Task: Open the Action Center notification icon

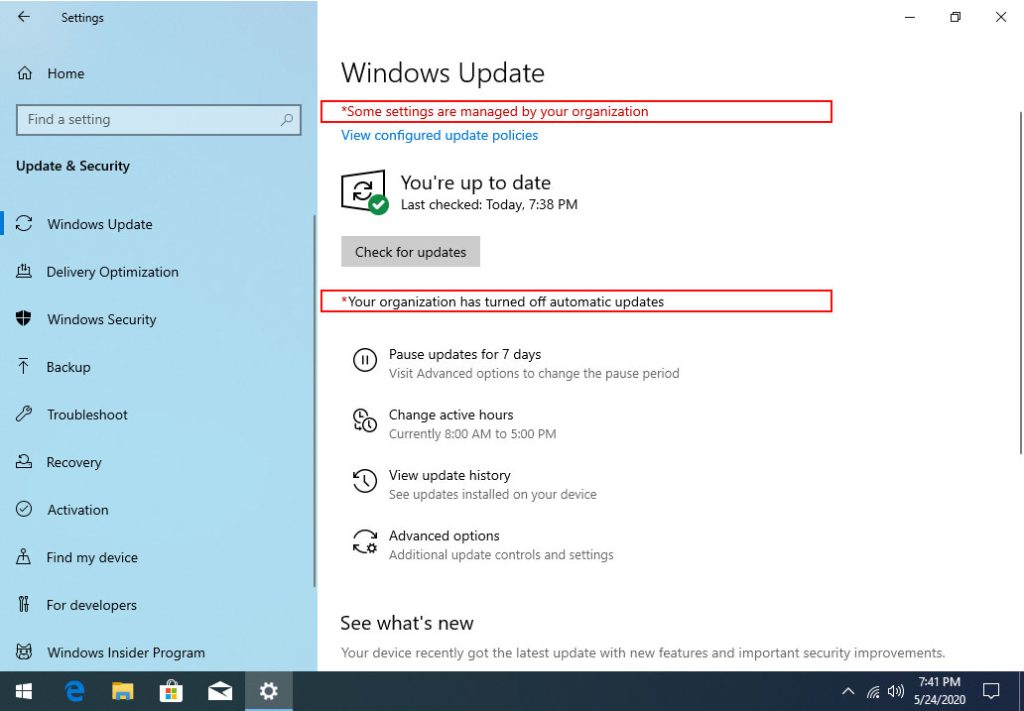Action: click(x=991, y=691)
